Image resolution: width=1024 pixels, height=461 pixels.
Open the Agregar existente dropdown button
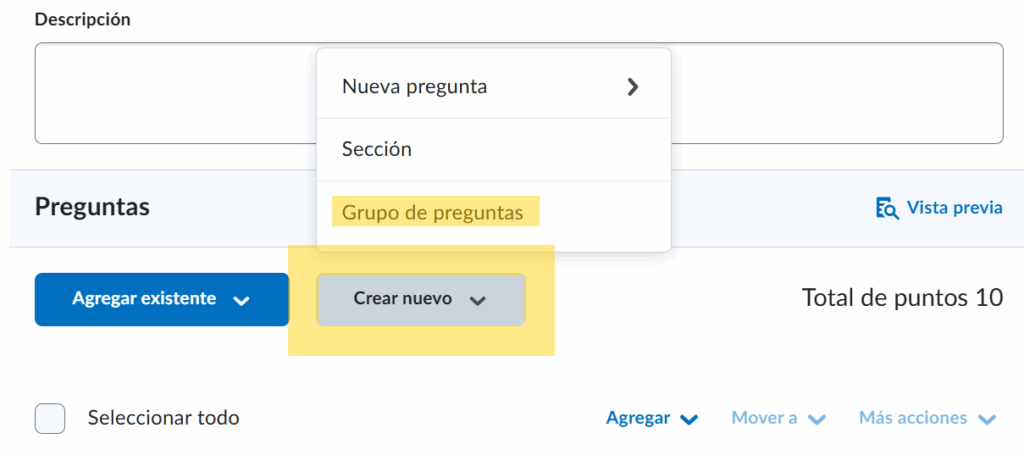(161, 299)
